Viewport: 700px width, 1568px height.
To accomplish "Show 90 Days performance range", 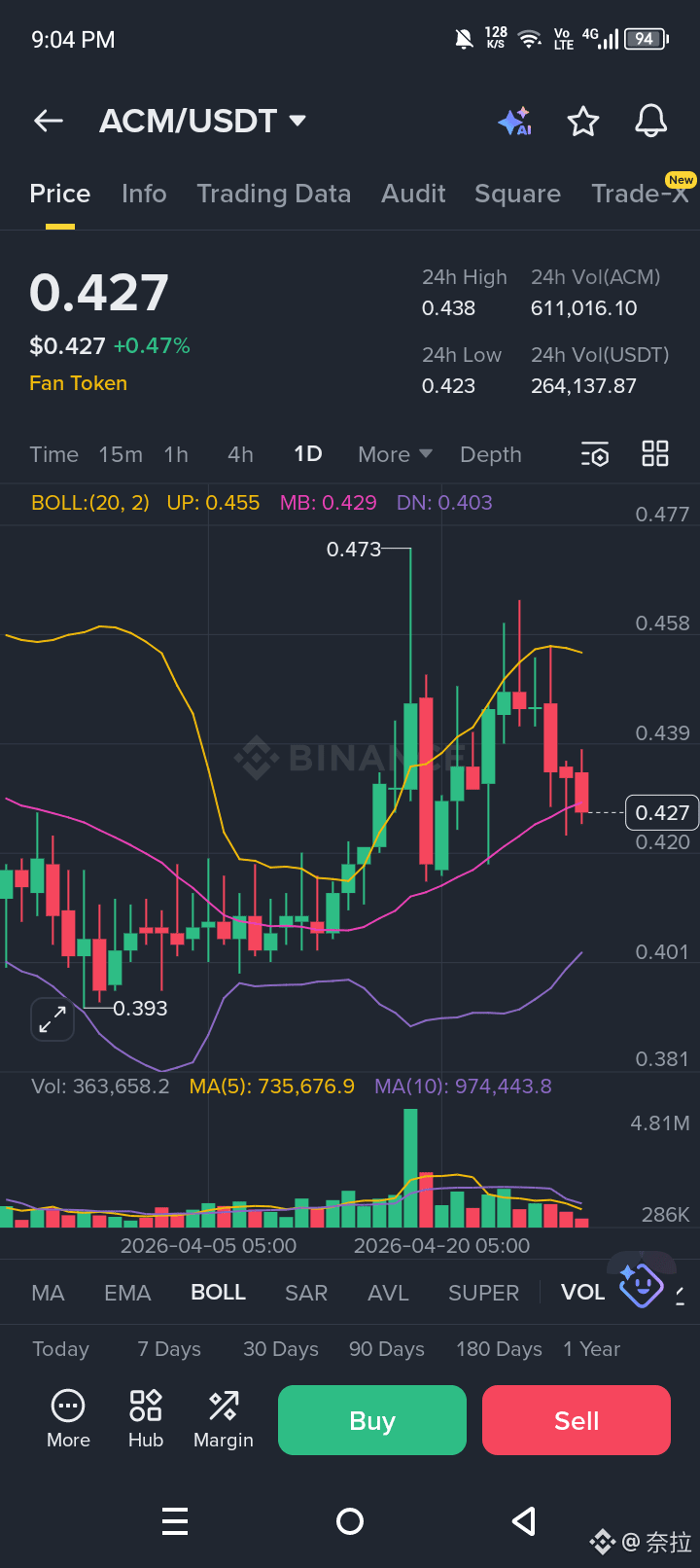I will [387, 1349].
